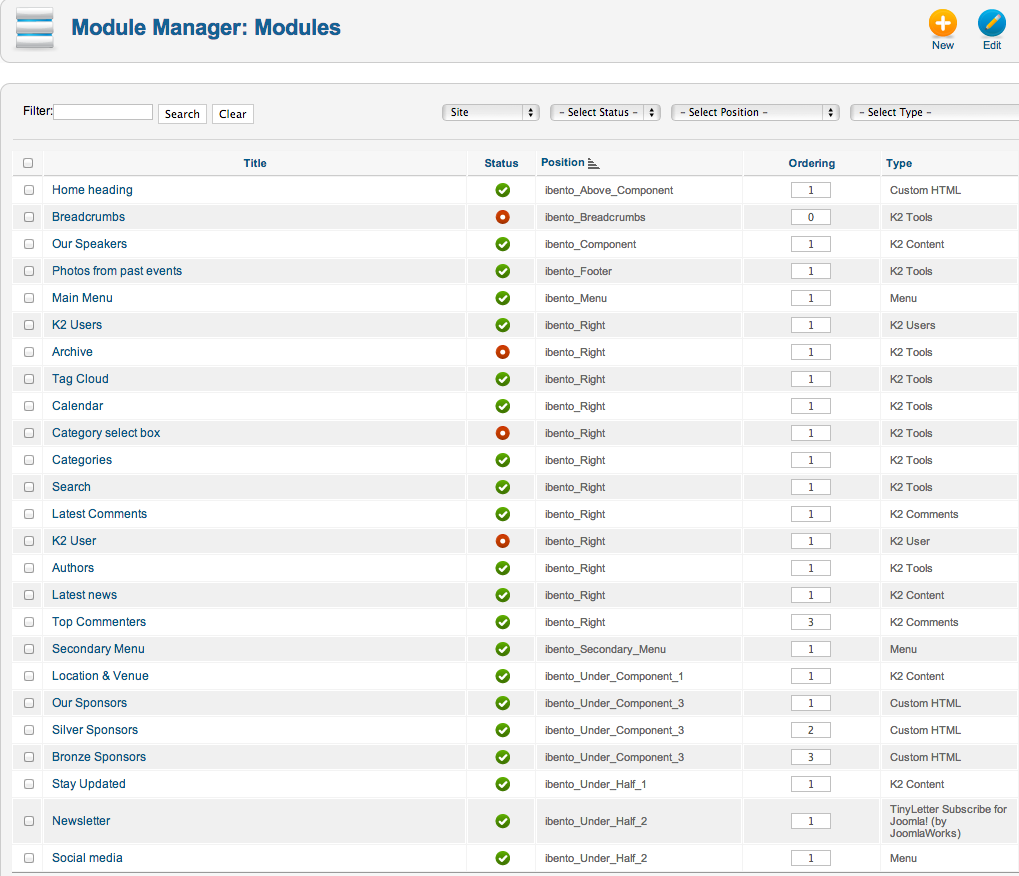Toggle Calendar status icon
The image size is (1019, 876).
pyautogui.click(x=502, y=406)
